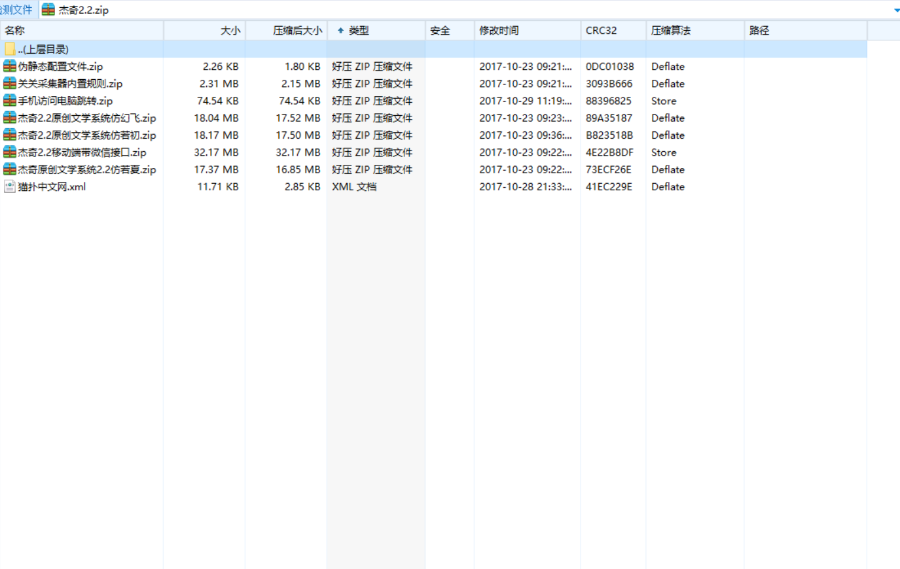Sort by the 压缩算法 column header
The image size is (900, 569).
pyautogui.click(x=695, y=30)
